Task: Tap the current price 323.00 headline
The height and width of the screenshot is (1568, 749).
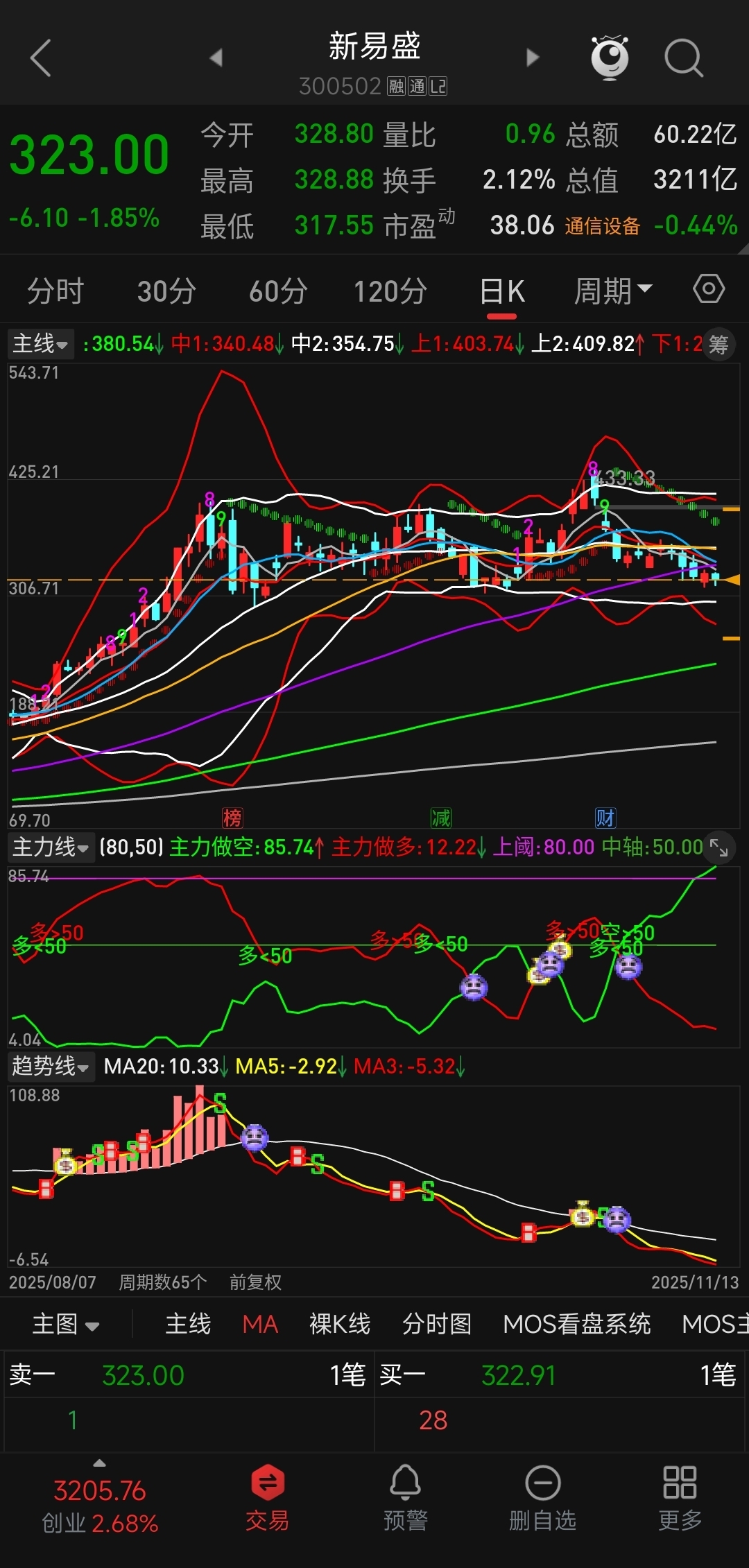Action: point(89,154)
